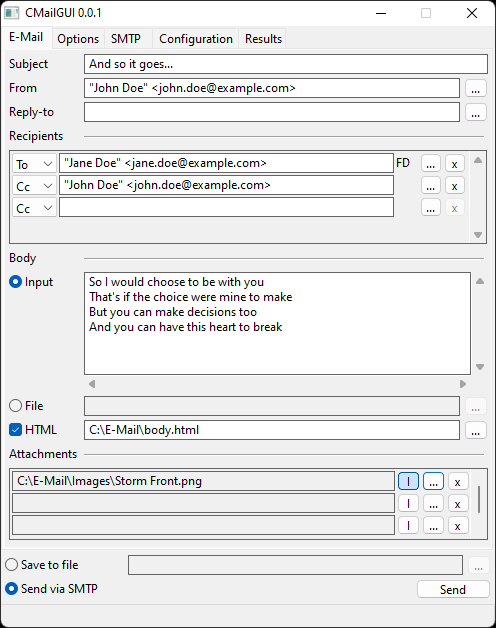Click Jane Doe recipient address field
This screenshot has height=628, width=496.
(x=226, y=163)
